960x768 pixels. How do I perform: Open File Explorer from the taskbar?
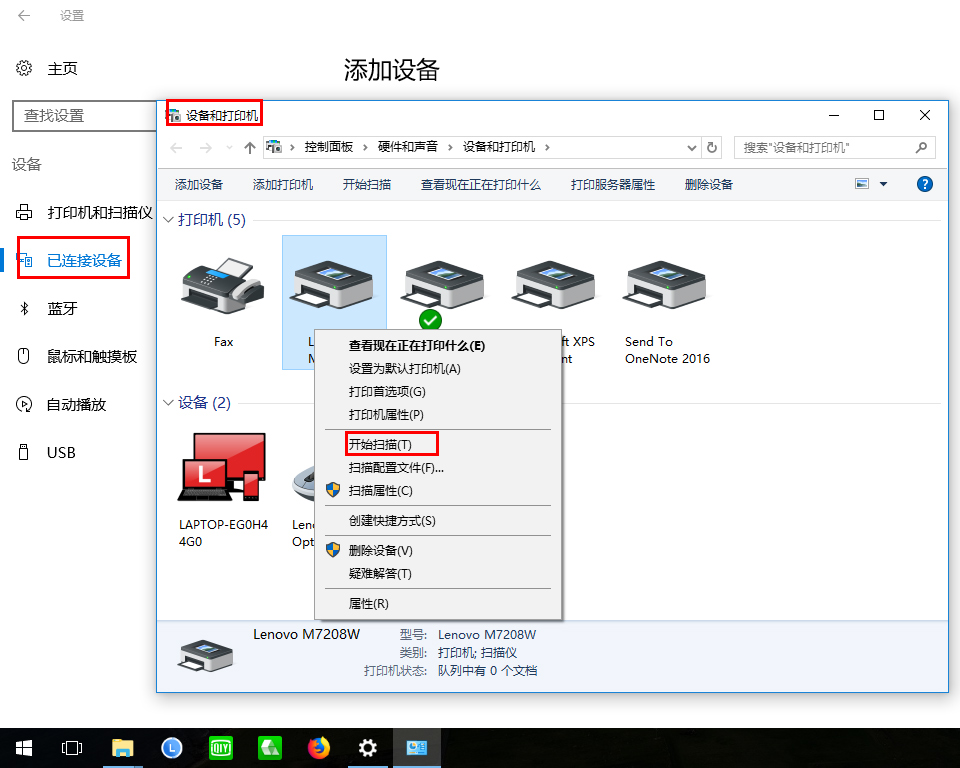pos(122,748)
